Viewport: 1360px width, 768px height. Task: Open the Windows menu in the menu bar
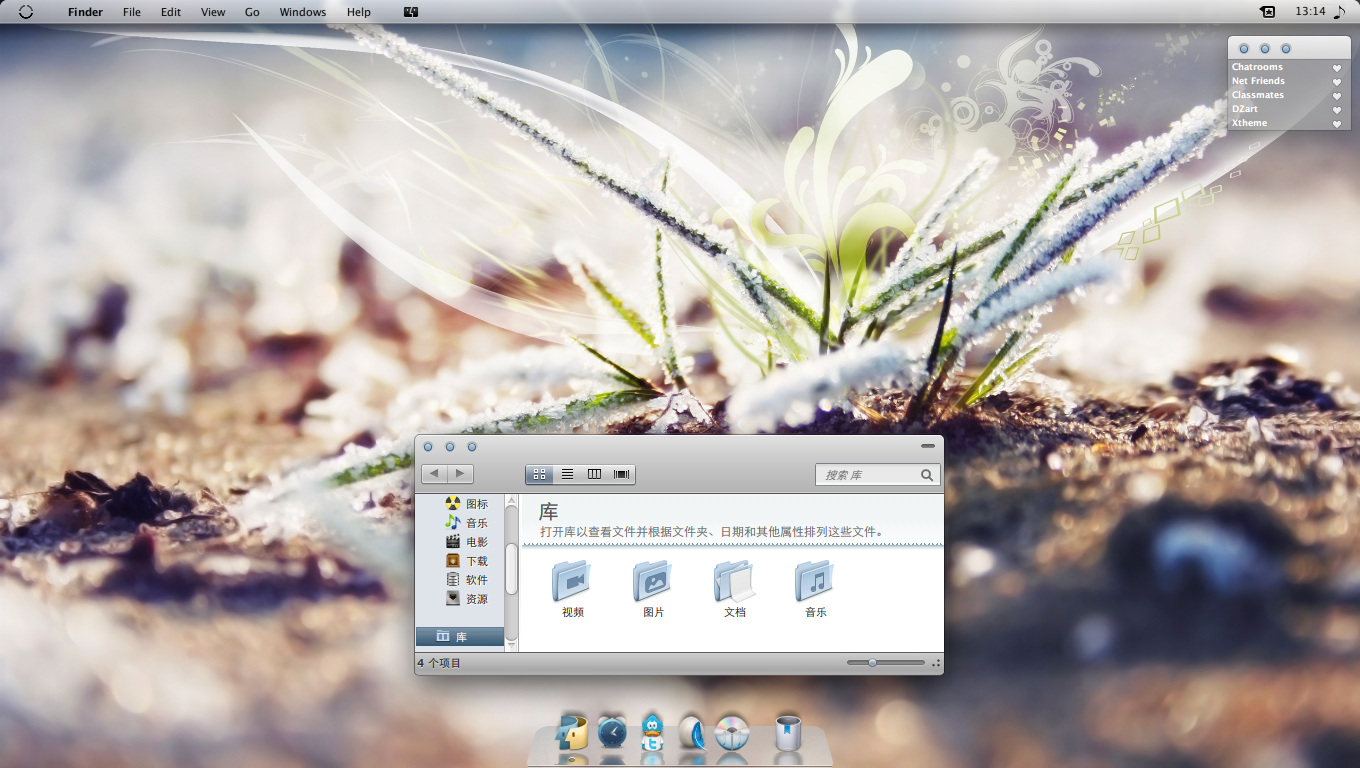(302, 12)
